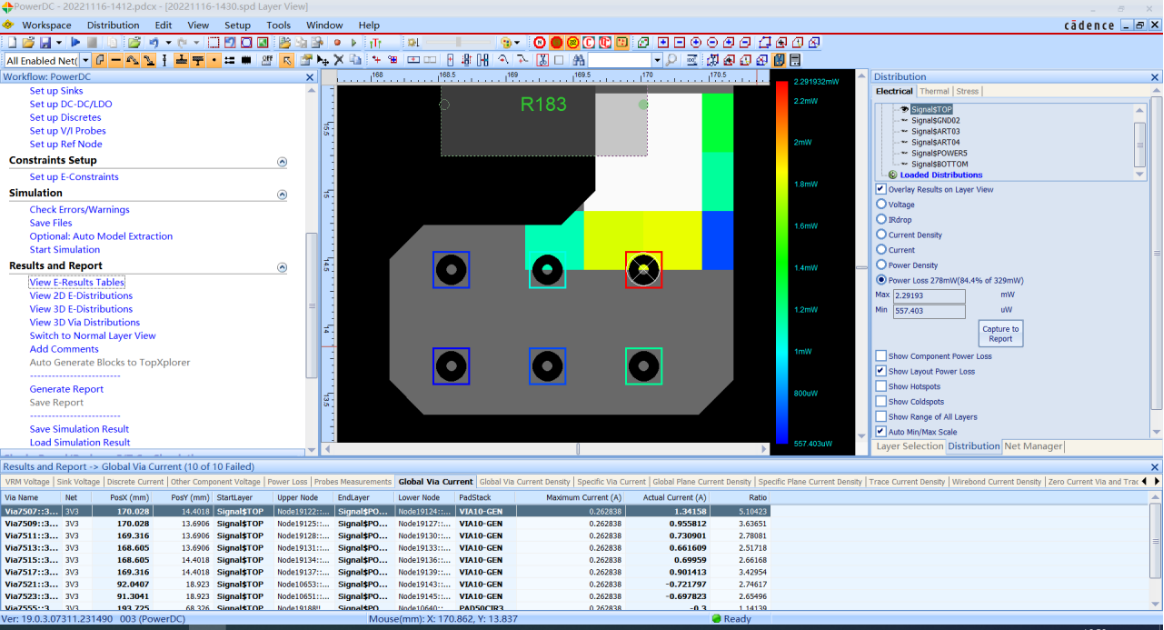Toggle Overlay Results on Layer View checkbox

click(880, 189)
